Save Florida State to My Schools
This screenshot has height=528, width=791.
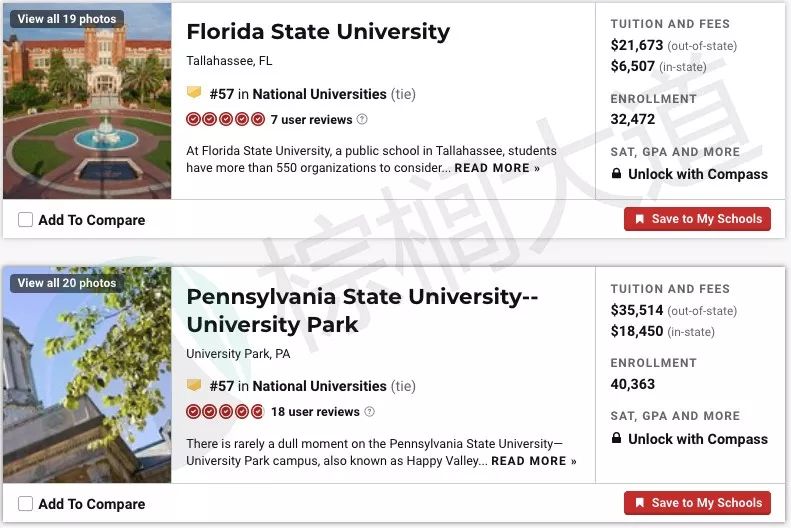click(x=697, y=219)
